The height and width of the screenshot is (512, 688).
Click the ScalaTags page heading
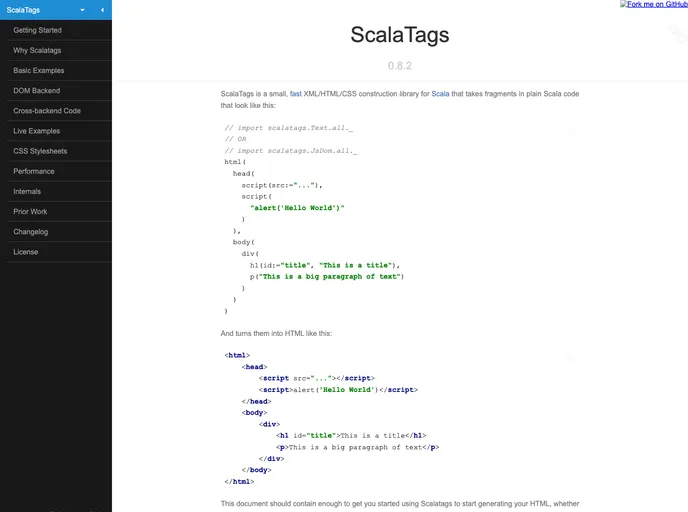tap(400, 35)
